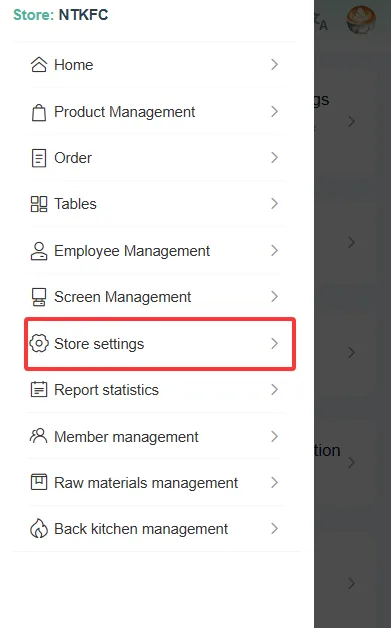Image resolution: width=391 pixels, height=628 pixels.
Task: Click the Home house icon
Action: click(39, 64)
